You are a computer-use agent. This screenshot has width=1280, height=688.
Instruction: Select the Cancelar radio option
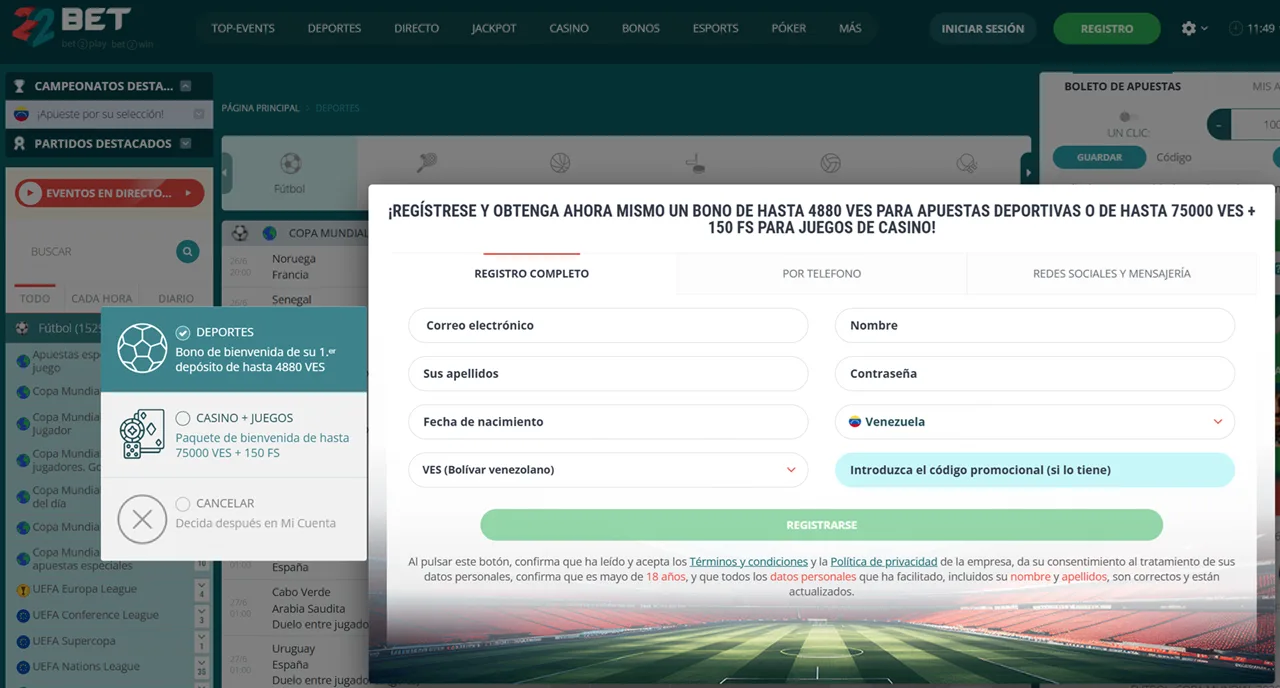pos(182,504)
